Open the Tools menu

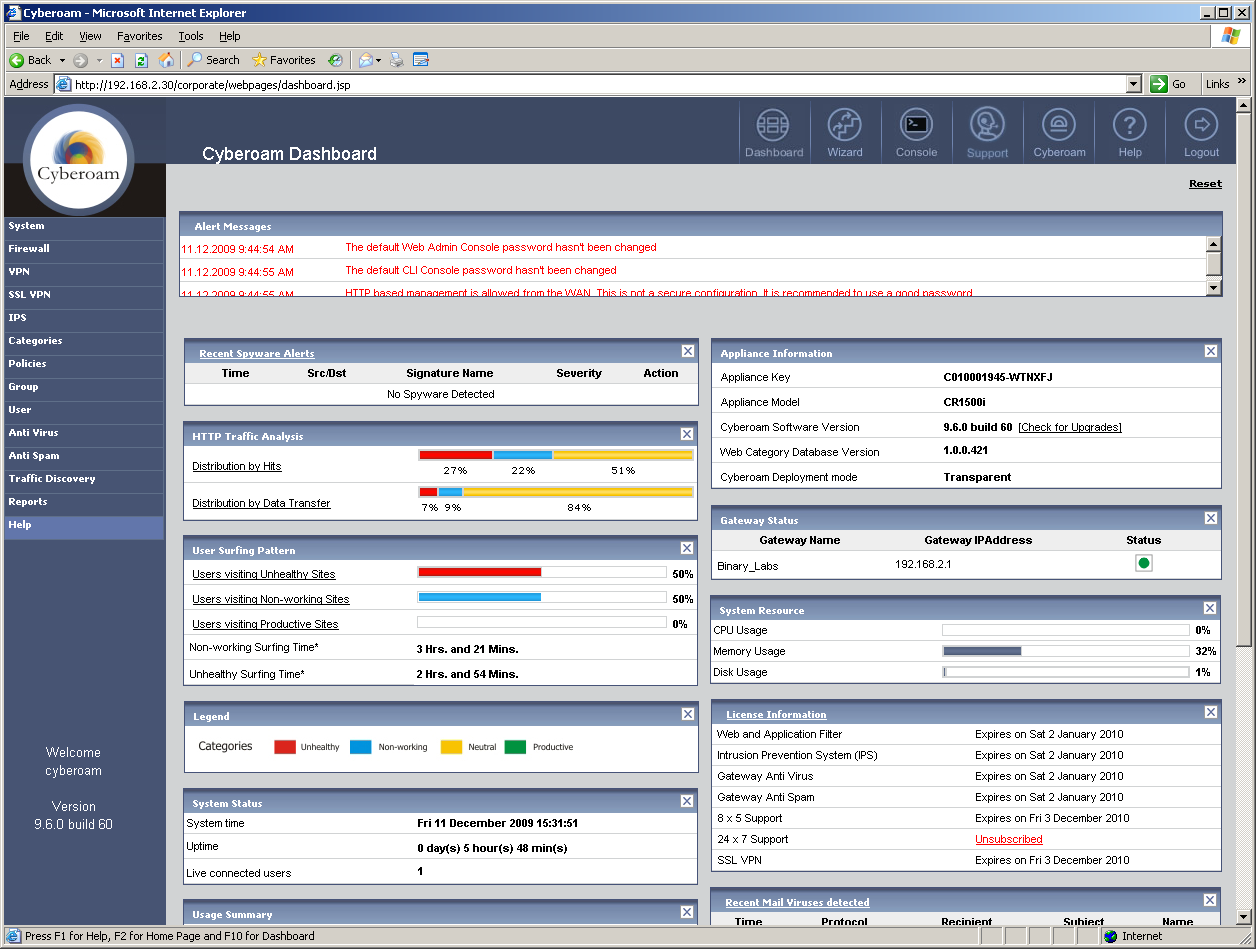pyautogui.click(x=191, y=36)
